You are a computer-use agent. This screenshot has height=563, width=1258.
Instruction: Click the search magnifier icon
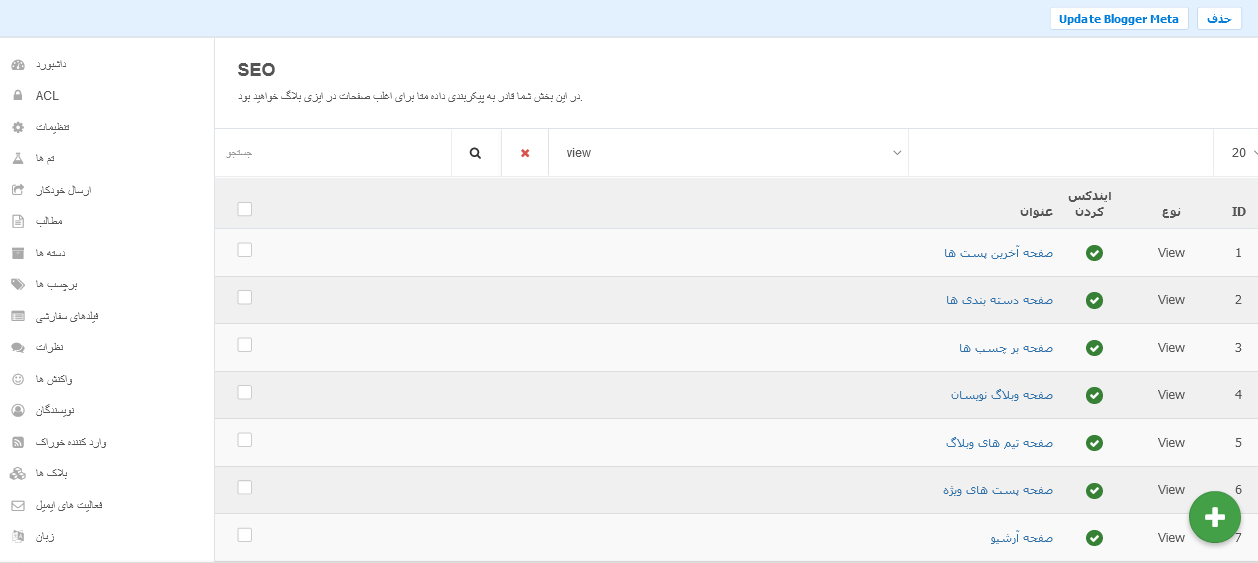[x=476, y=153]
